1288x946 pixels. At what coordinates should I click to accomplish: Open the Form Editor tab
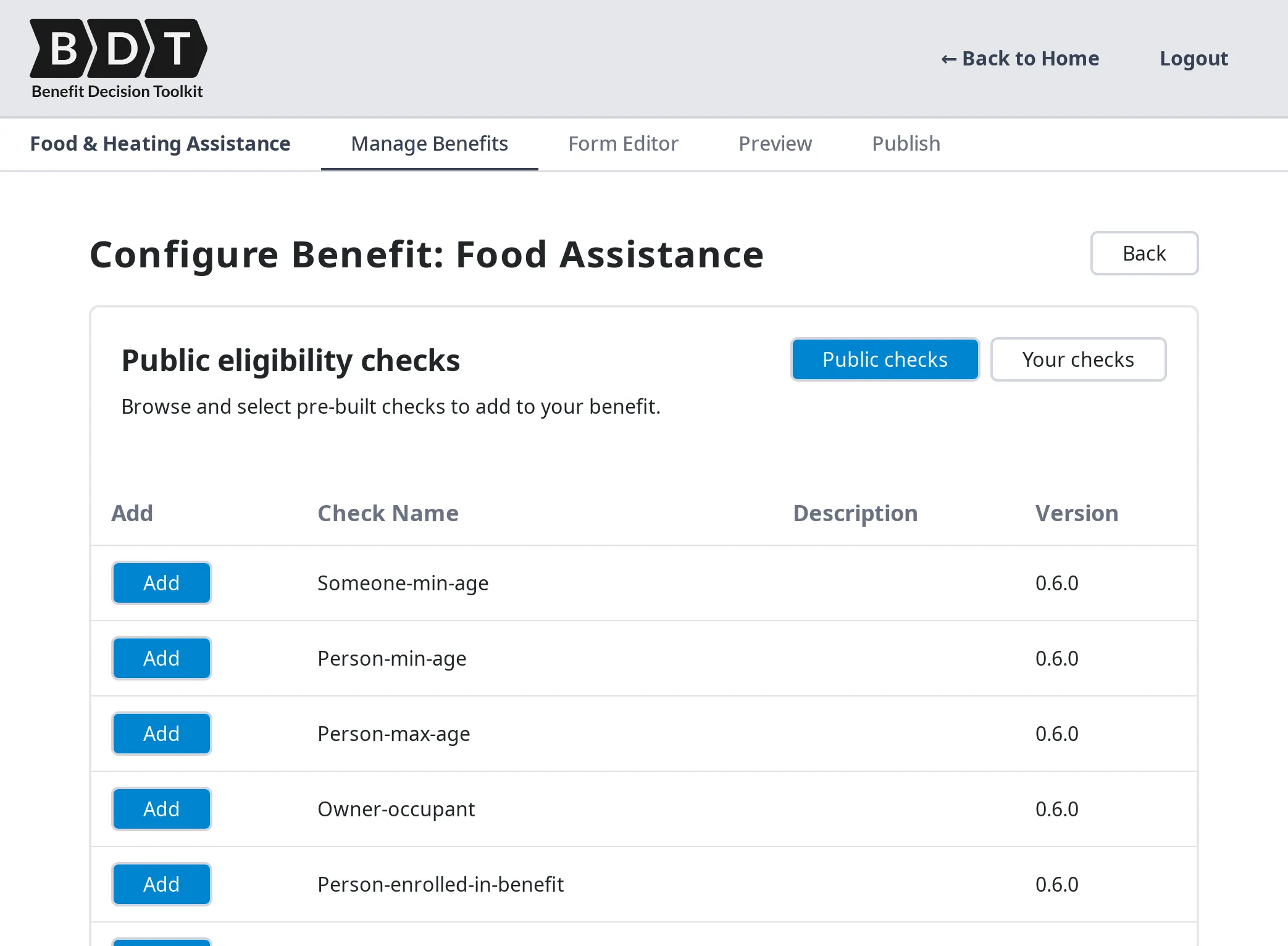click(622, 143)
